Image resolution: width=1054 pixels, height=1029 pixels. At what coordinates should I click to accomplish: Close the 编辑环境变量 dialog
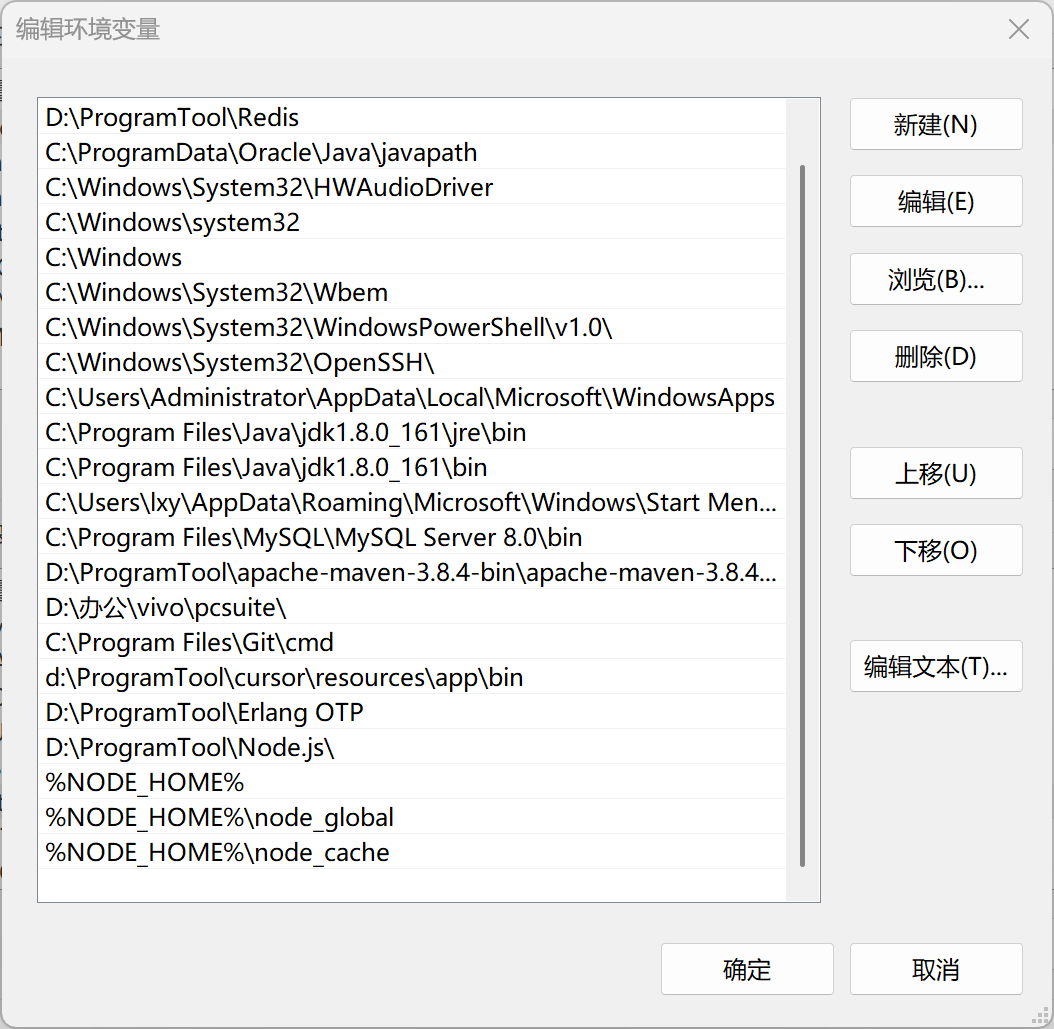coord(1018,30)
